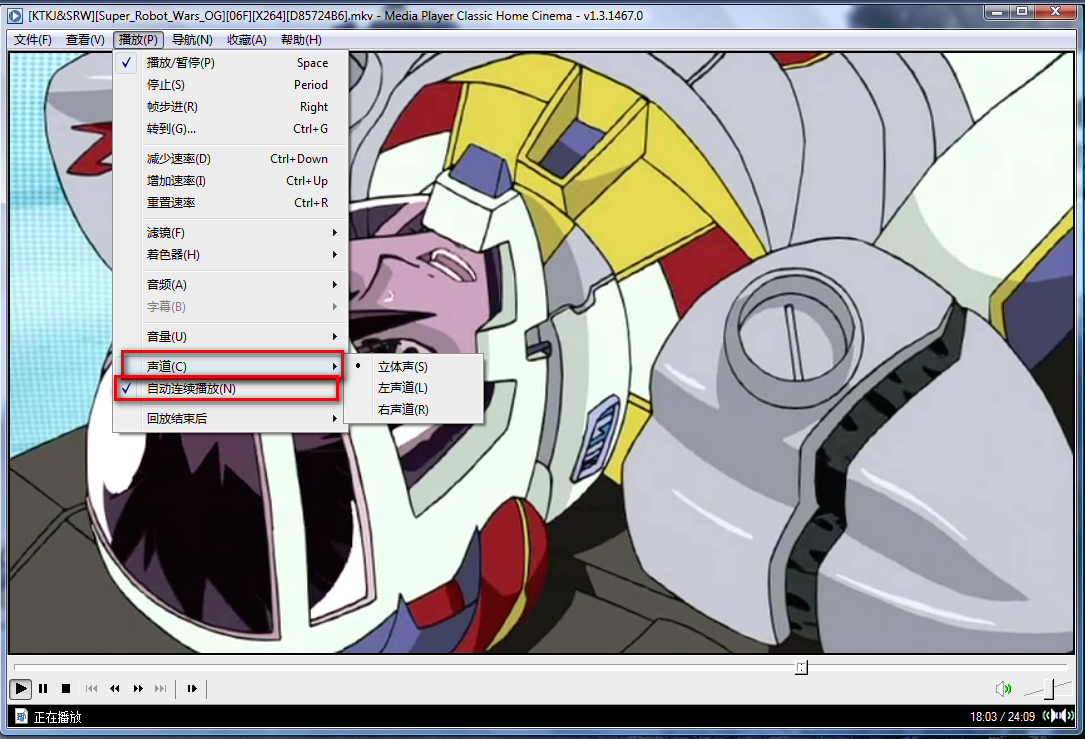Viewport: 1085px width, 739px height.
Task: Click the stereo audio indicator in the status bar
Action: pyautogui.click(x=1059, y=716)
